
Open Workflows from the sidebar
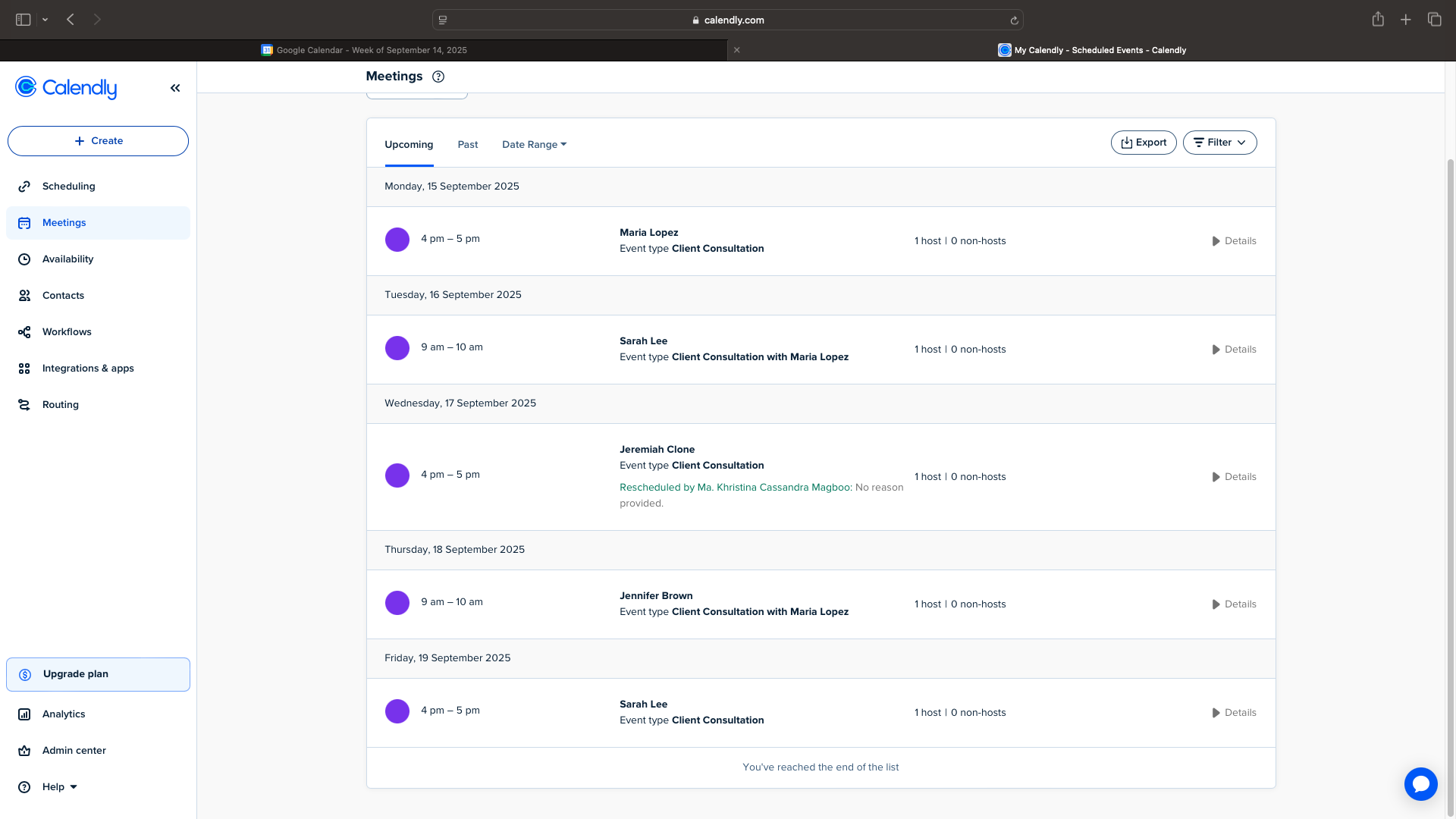point(67,332)
